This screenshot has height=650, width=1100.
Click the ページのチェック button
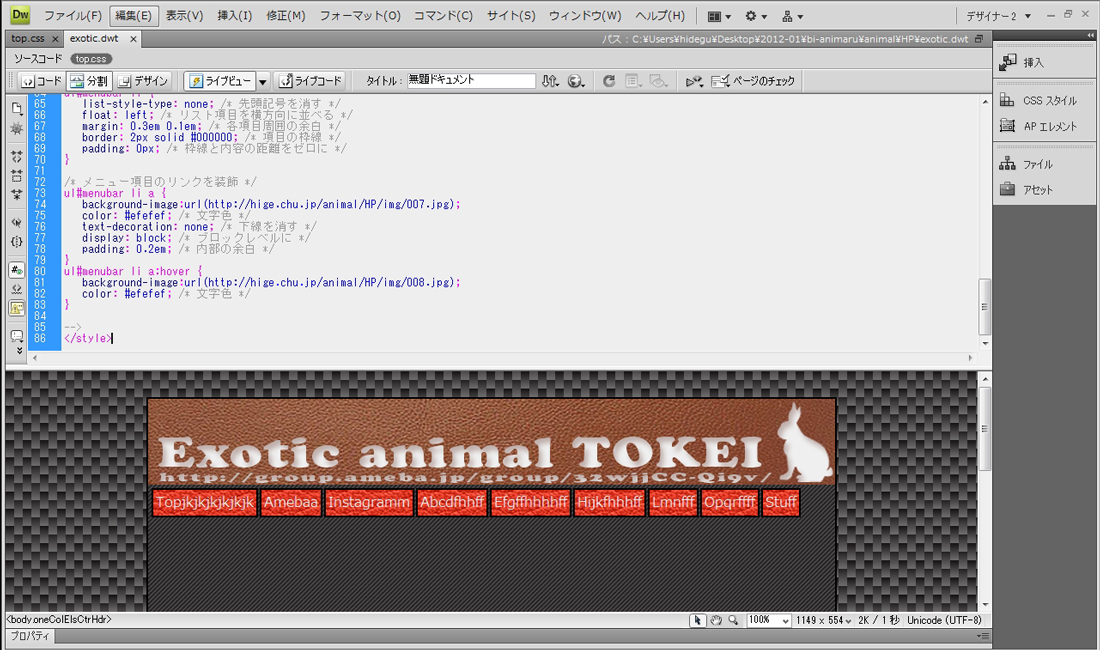pos(753,81)
